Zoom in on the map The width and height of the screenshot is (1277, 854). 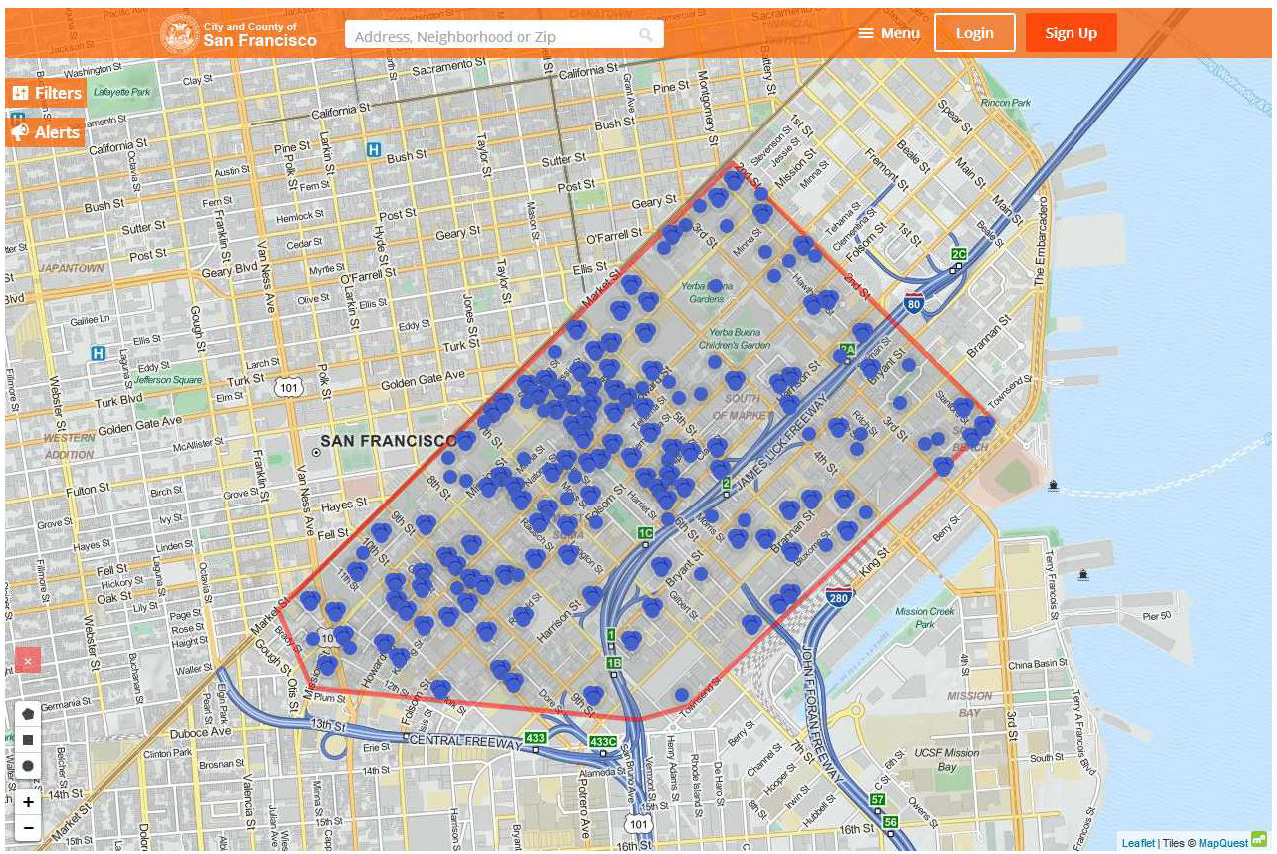(28, 802)
